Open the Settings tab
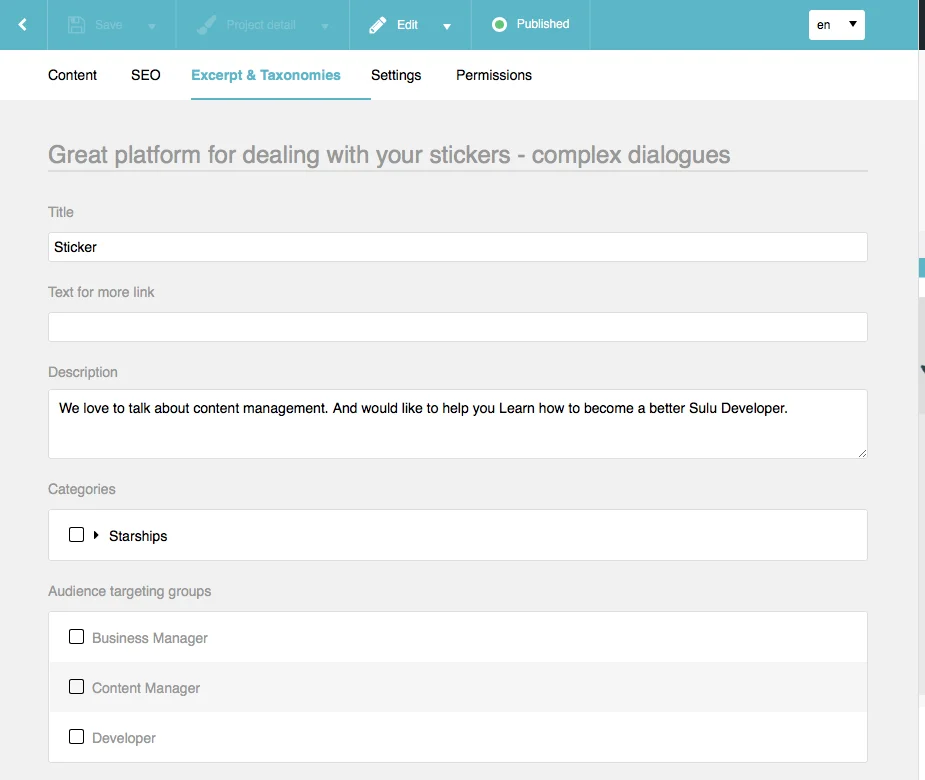 point(396,75)
